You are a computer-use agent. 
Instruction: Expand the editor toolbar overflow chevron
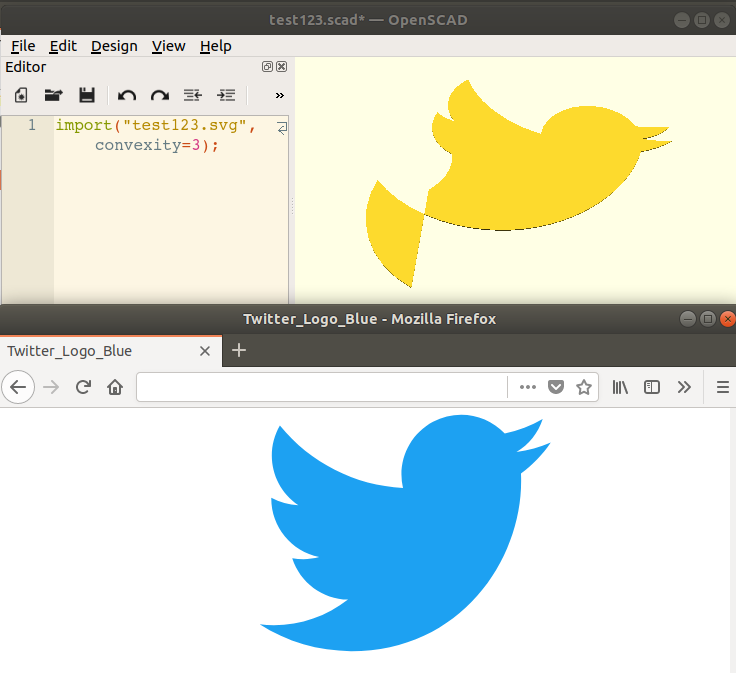tap(280, 95)
